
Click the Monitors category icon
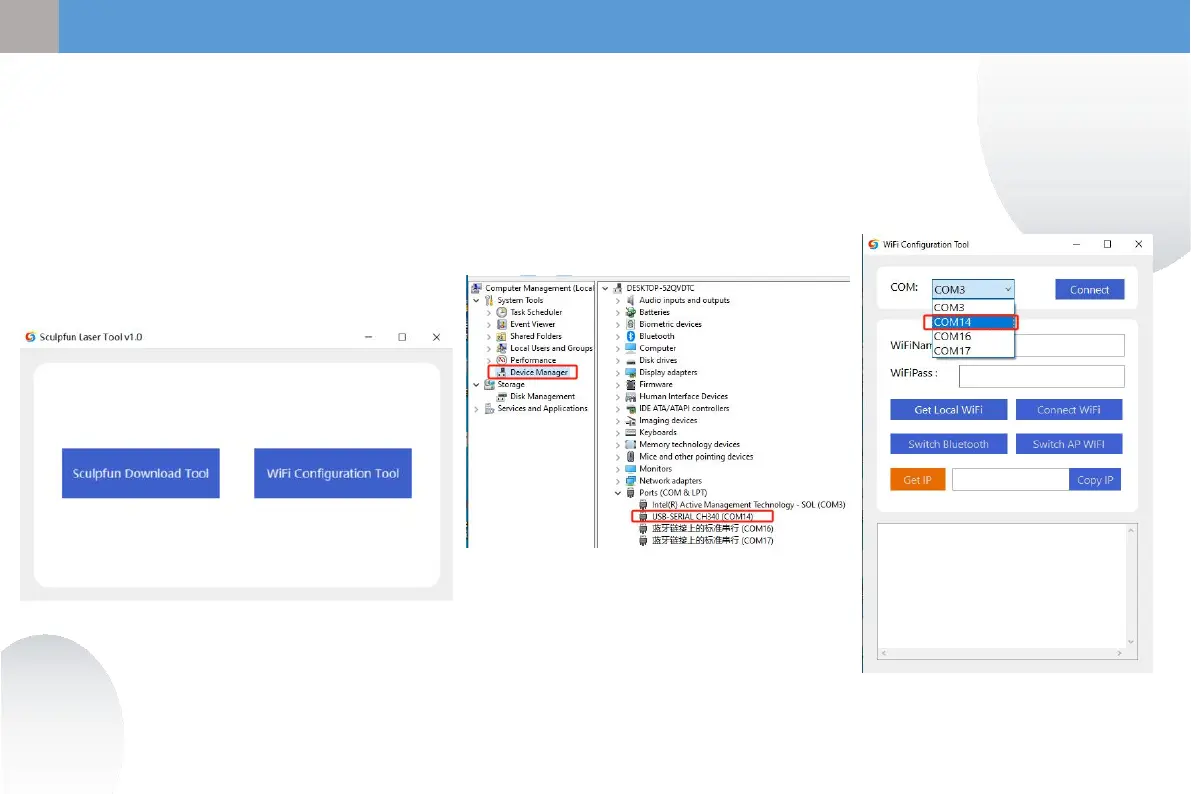[630, 469]
